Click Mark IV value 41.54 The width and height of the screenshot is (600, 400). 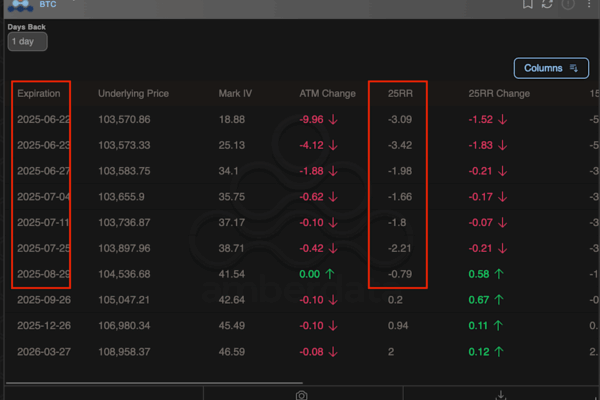tap(232, 274)
